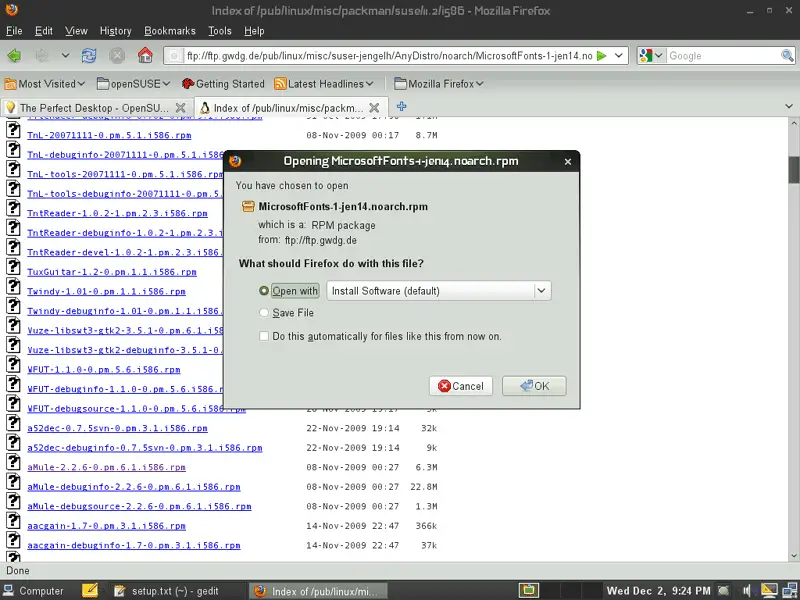Open the Computer menu on the bottom panel
Screen dimensions: 800x600
[x=34, y=591]
